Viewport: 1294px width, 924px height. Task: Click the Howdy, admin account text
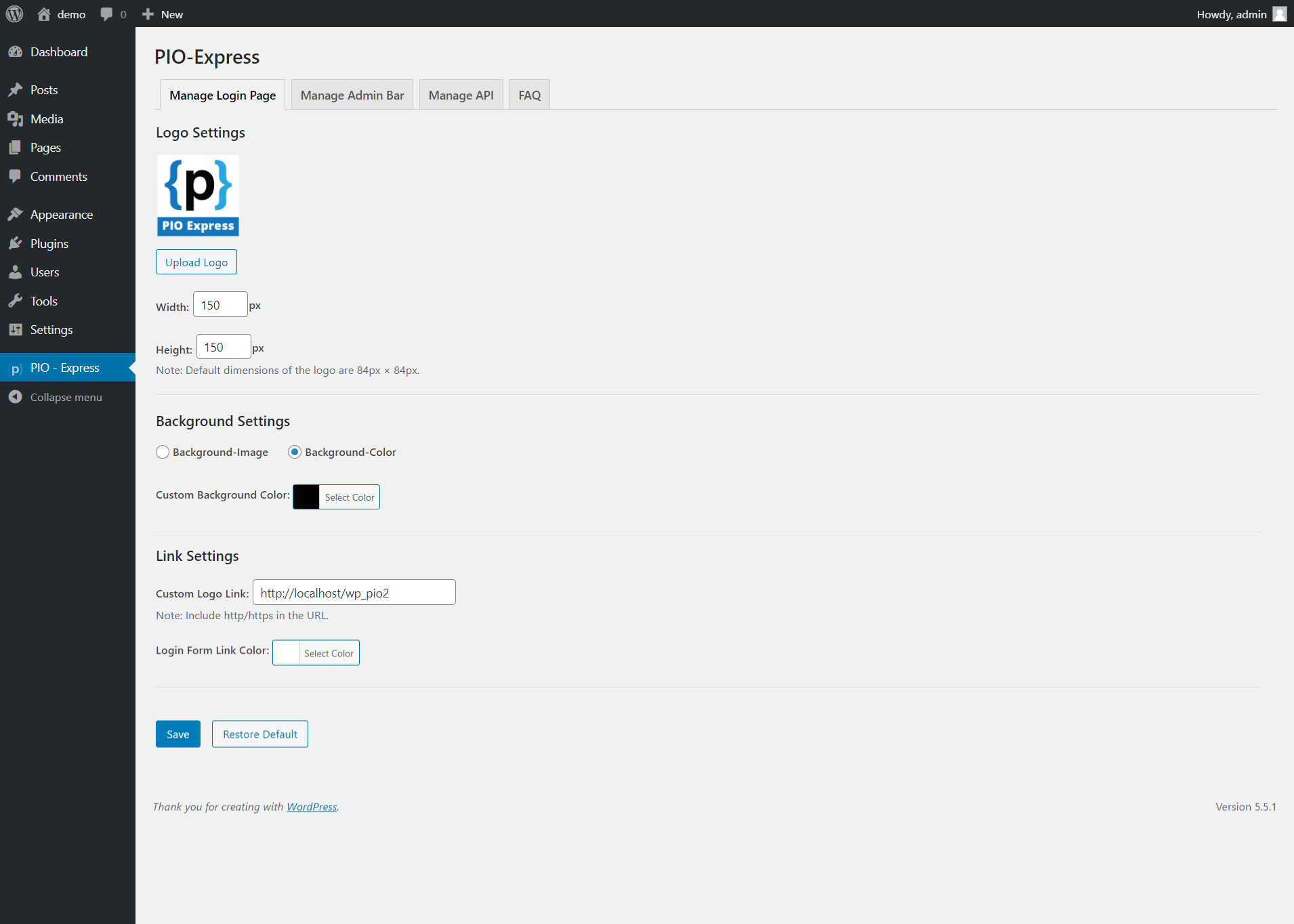pyautogui.click(x=1232, y=14)
